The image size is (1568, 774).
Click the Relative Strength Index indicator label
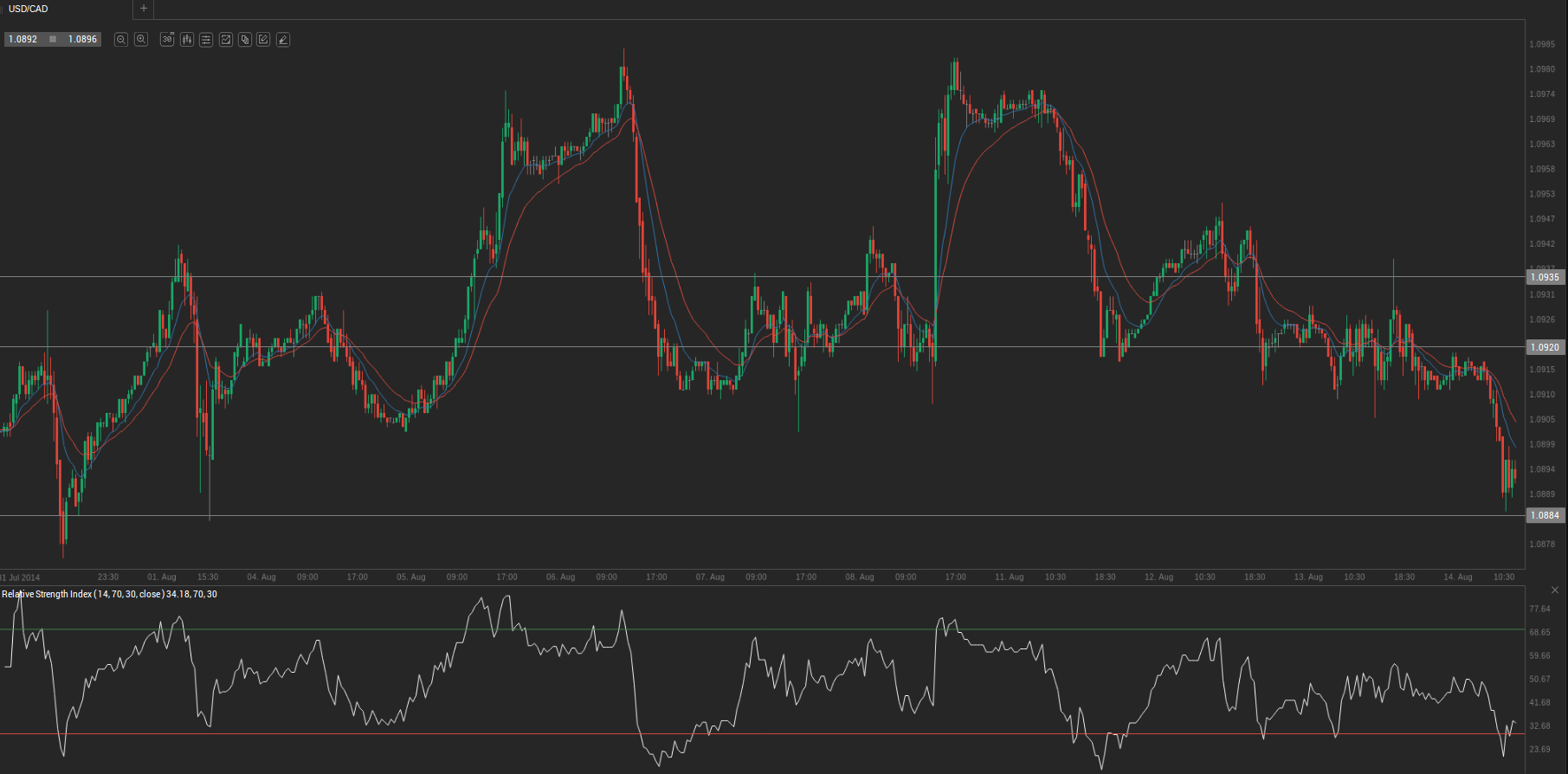(x=109, y=594)
